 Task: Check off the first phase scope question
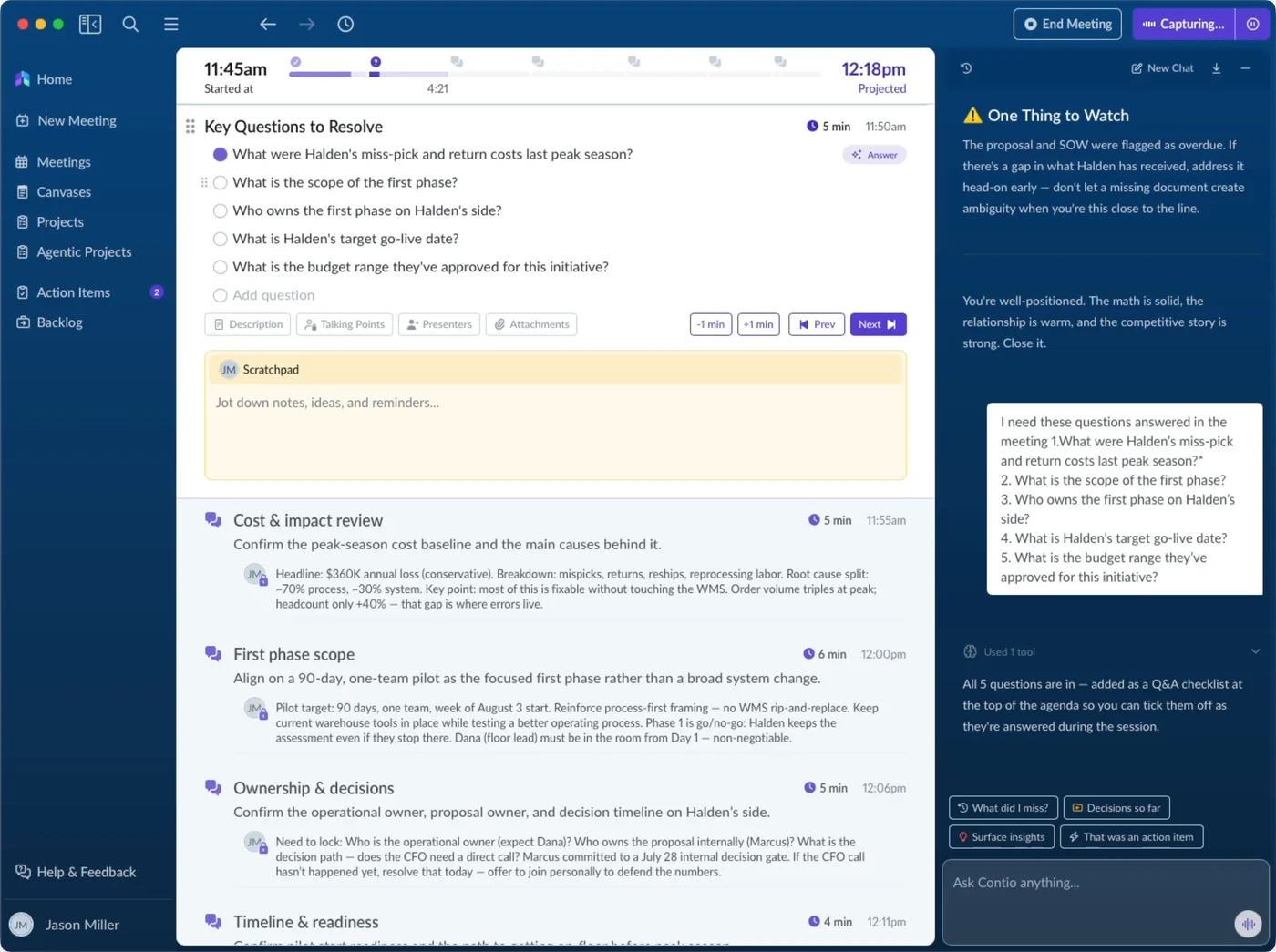[x=220, y=183]
